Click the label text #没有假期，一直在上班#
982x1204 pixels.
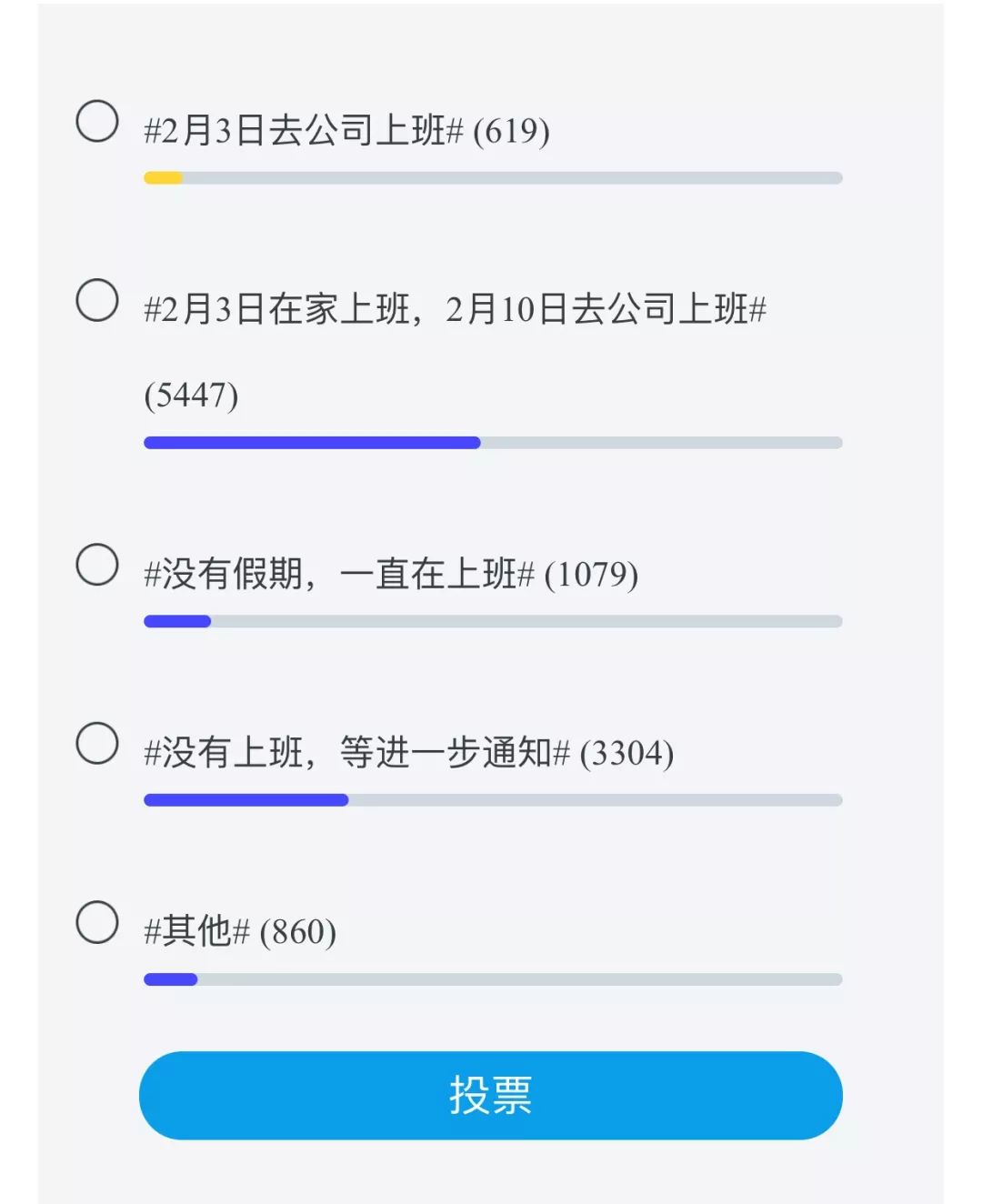coord(339,575)
